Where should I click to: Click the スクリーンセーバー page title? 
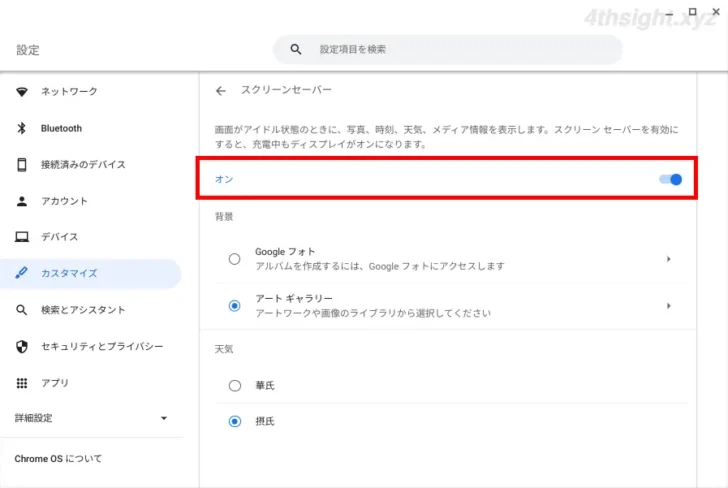286,90
